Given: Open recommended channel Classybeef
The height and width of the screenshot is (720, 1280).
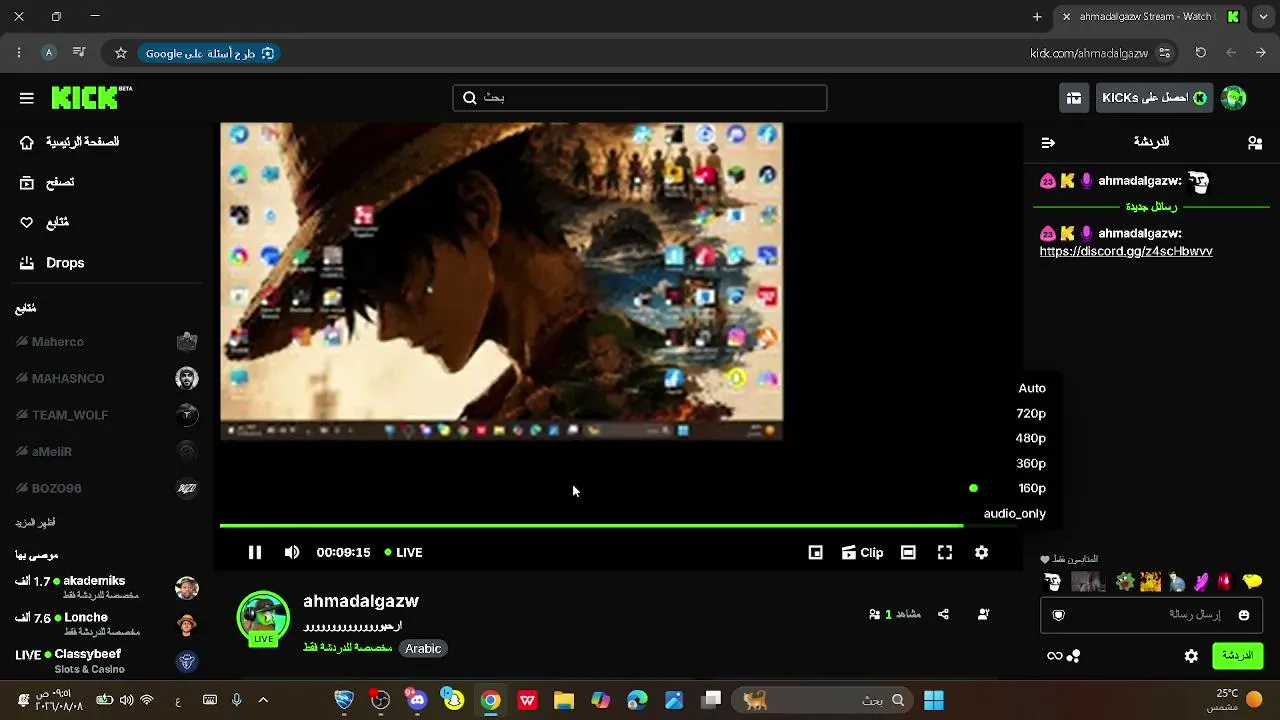Looking at the screenshot, I should (x=106, y=661).
